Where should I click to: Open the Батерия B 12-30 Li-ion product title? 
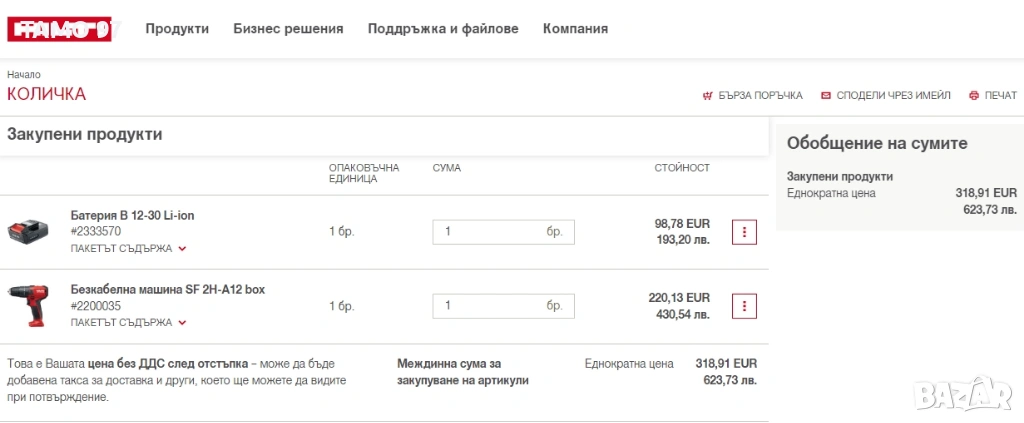132,215
